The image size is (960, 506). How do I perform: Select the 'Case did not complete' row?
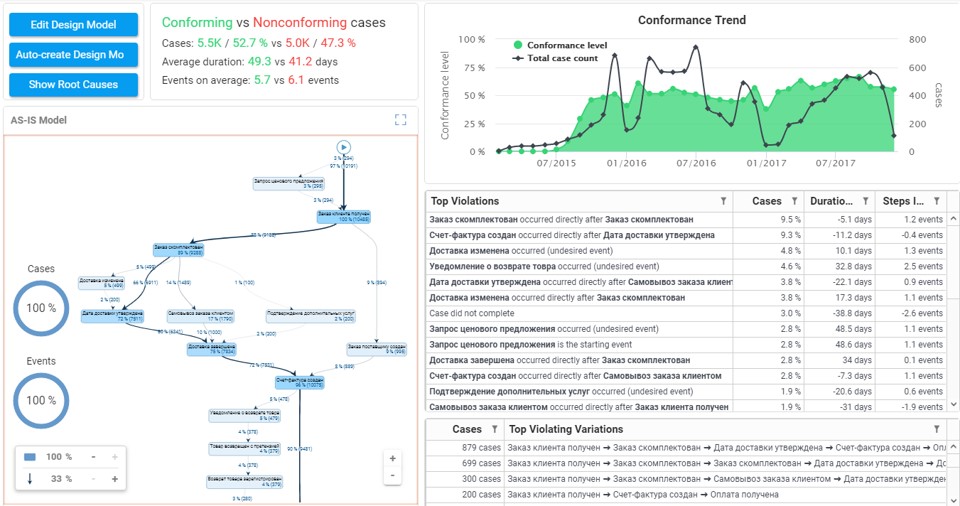[686, 313]
